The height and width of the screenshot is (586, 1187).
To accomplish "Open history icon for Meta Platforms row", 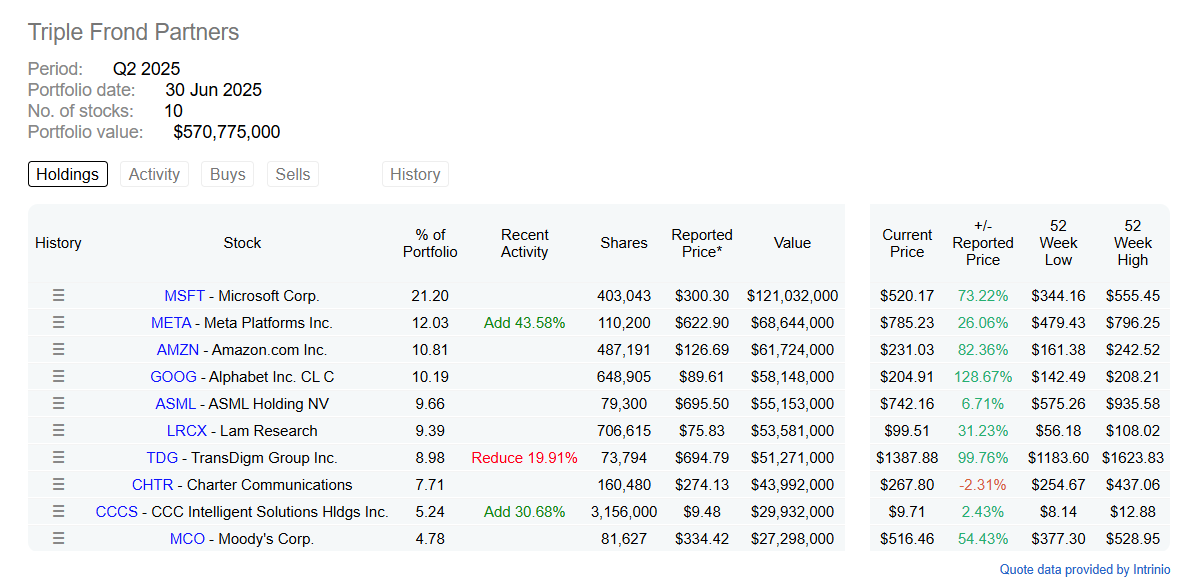I will click(x=58, y=323).
